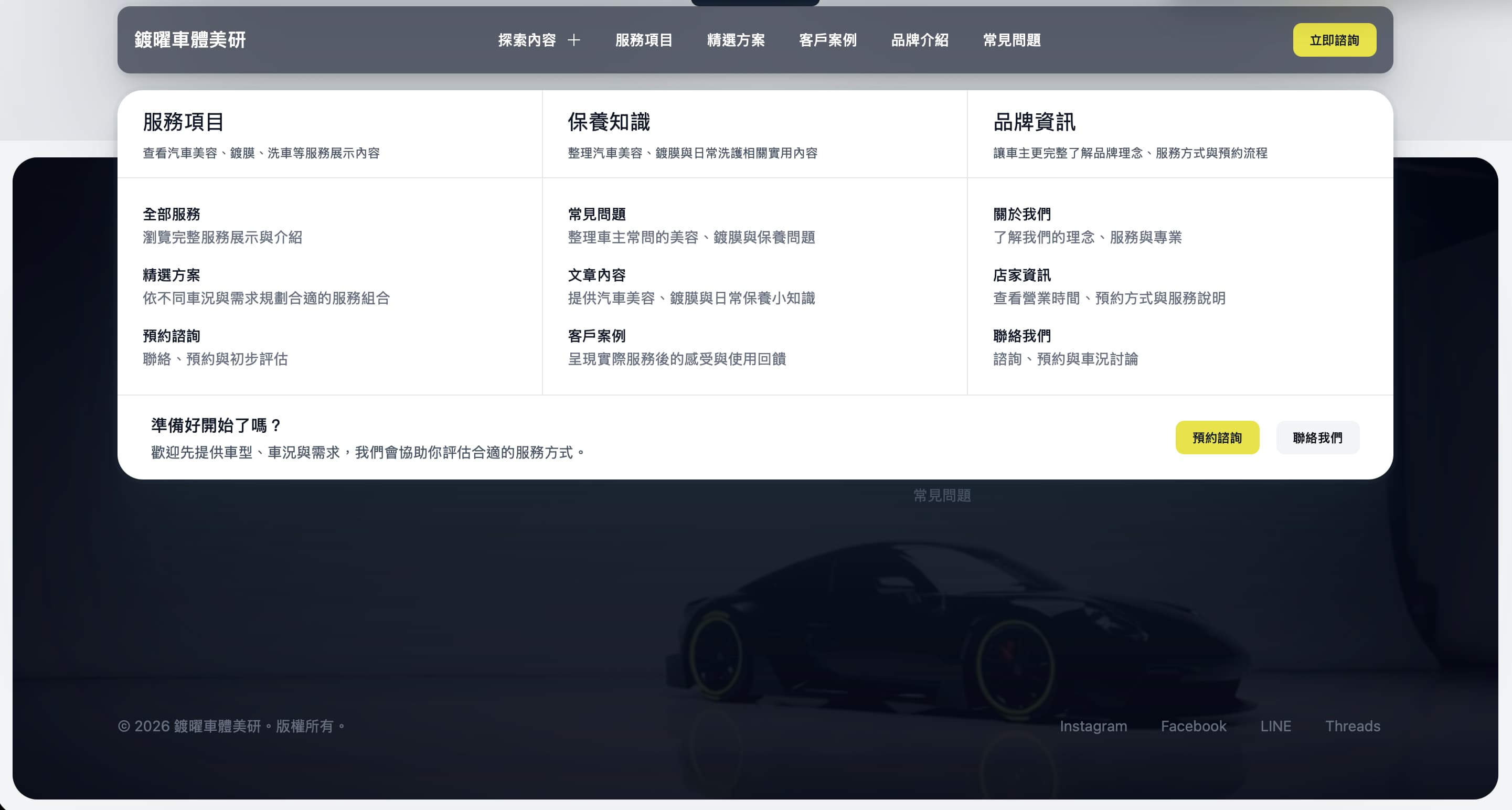Click the plus icon beside 探索內容
The height and width of the screenshot is (810, 1512).
(x=574, y=40)
